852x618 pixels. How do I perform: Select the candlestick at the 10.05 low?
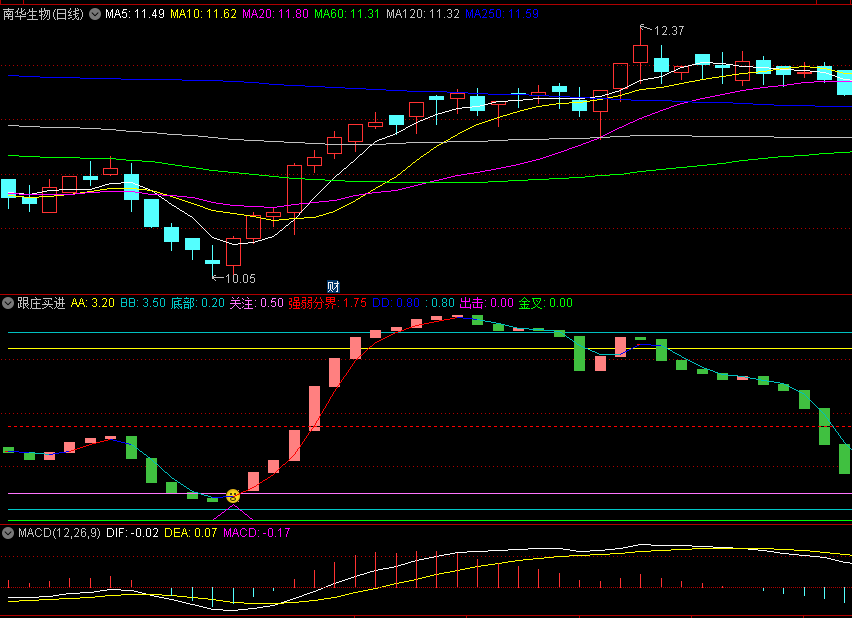click(212, 262)
